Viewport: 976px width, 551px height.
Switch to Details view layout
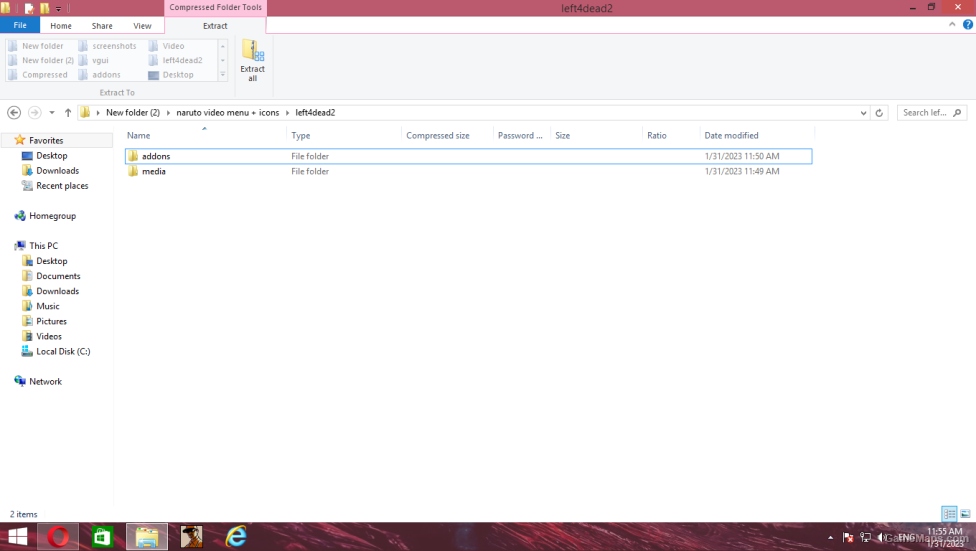[949, 514]
